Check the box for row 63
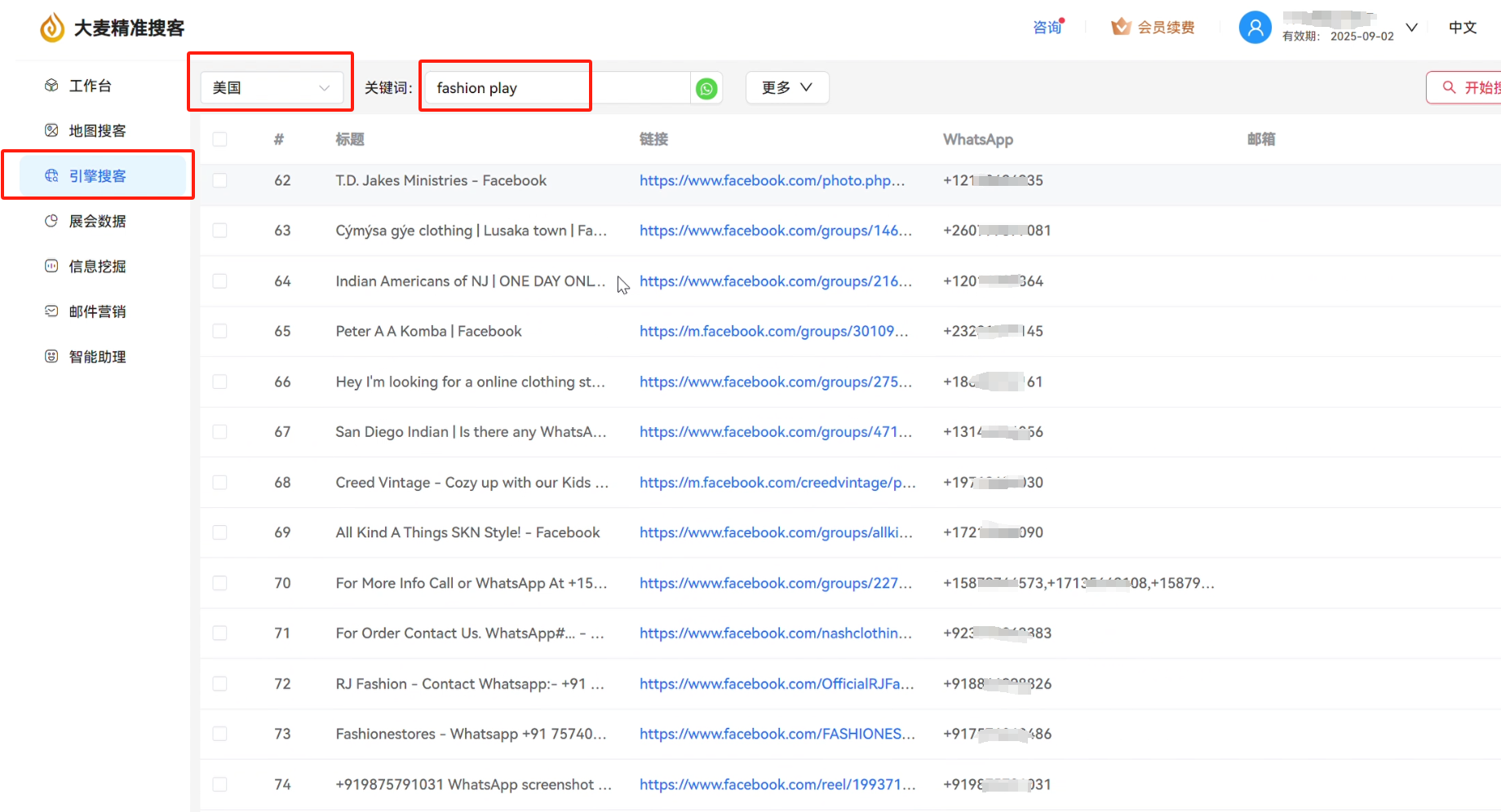The width and height of the screenshot is (1501, 812). pos(219,231)
